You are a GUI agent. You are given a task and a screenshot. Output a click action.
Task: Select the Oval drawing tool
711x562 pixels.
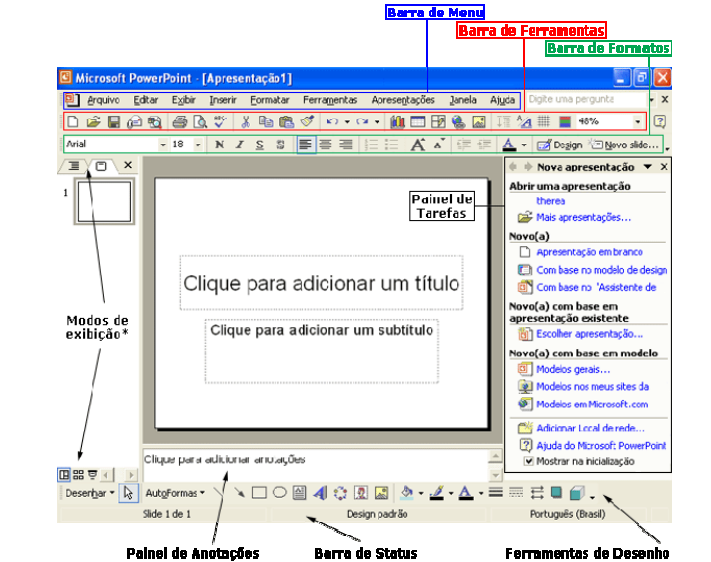[x=280, y=493]
